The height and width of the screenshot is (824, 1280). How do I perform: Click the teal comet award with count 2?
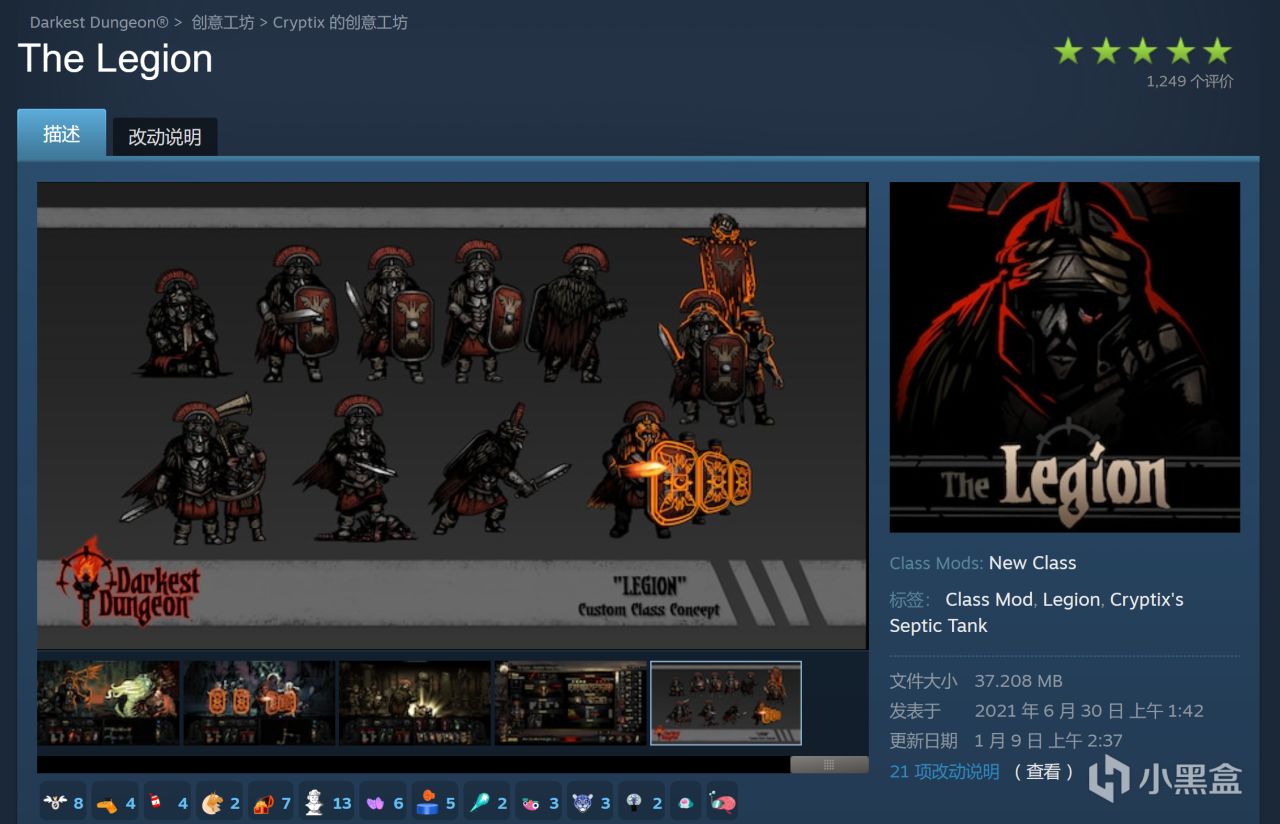[487, 802]
